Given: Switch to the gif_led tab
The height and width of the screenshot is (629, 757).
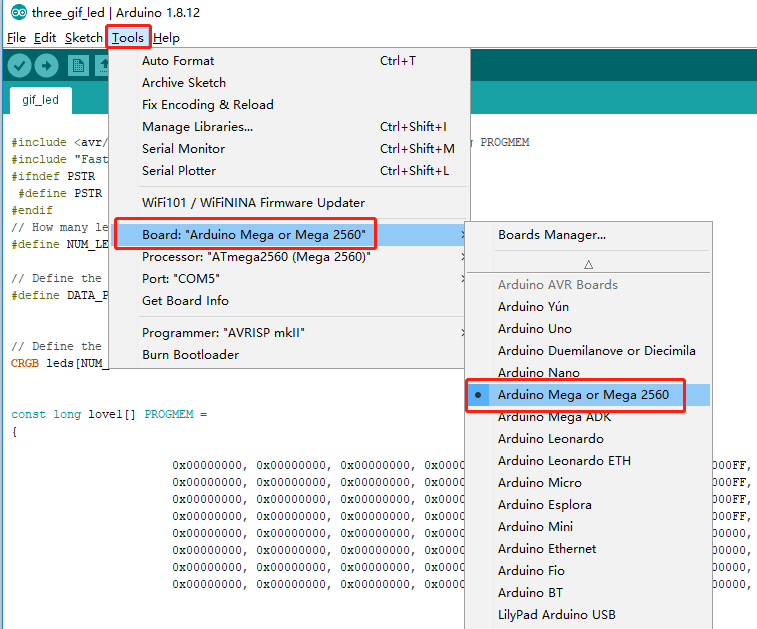Looking at the screenshot, I should pyautogui.click(x=40, y=100).
